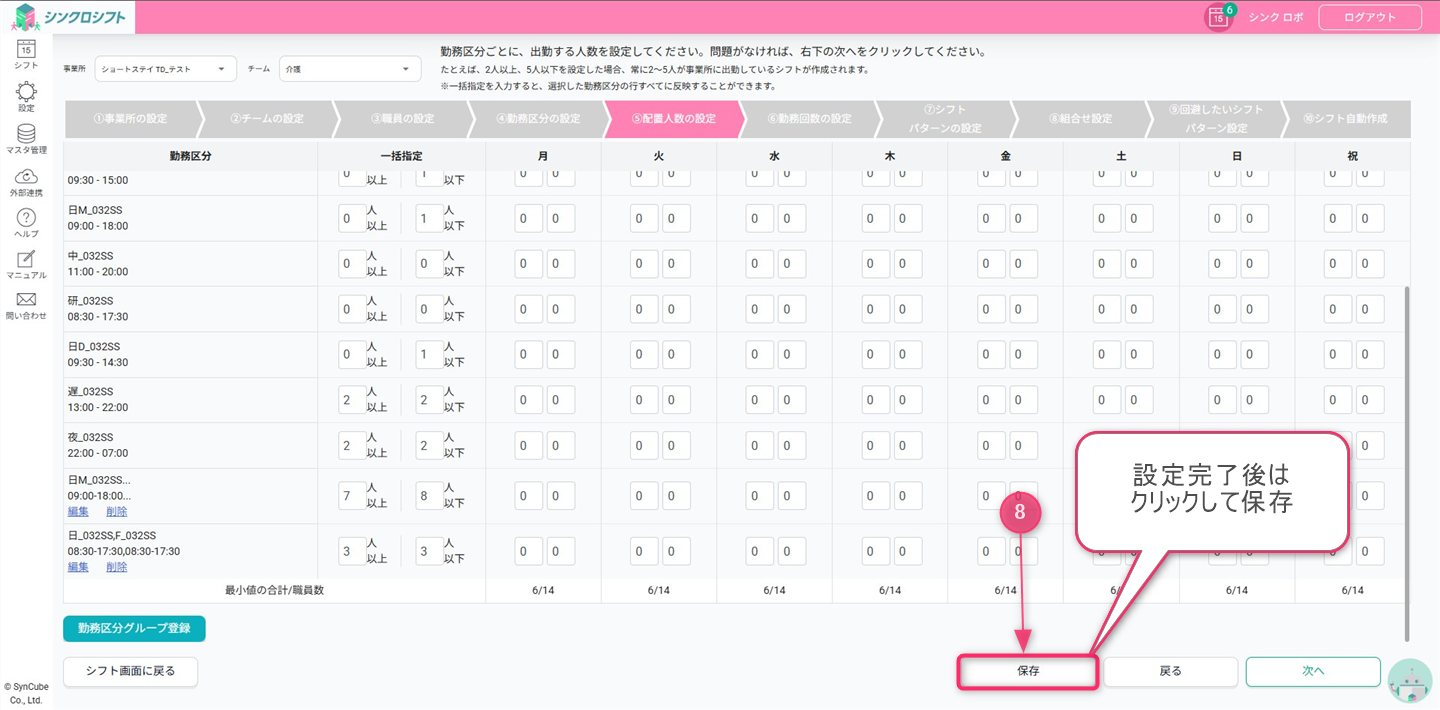The width and height of the screenshot is (1440, 710).
Task: Click minimum bulk input for 遅_032SS row
Action: [351, 400]
